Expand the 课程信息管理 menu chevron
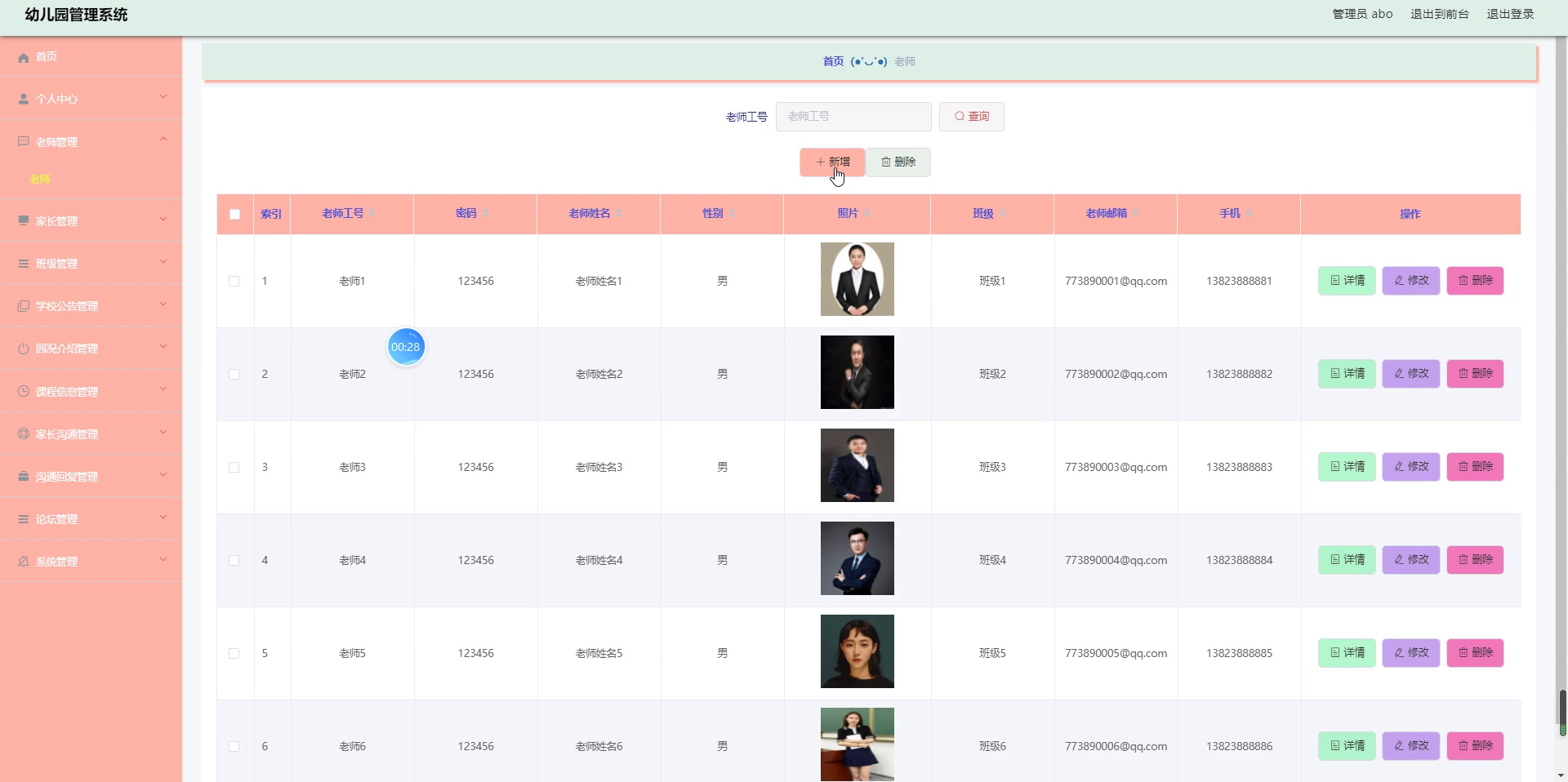The width and height of the screenshot is (1568, 782). (163, 389)
